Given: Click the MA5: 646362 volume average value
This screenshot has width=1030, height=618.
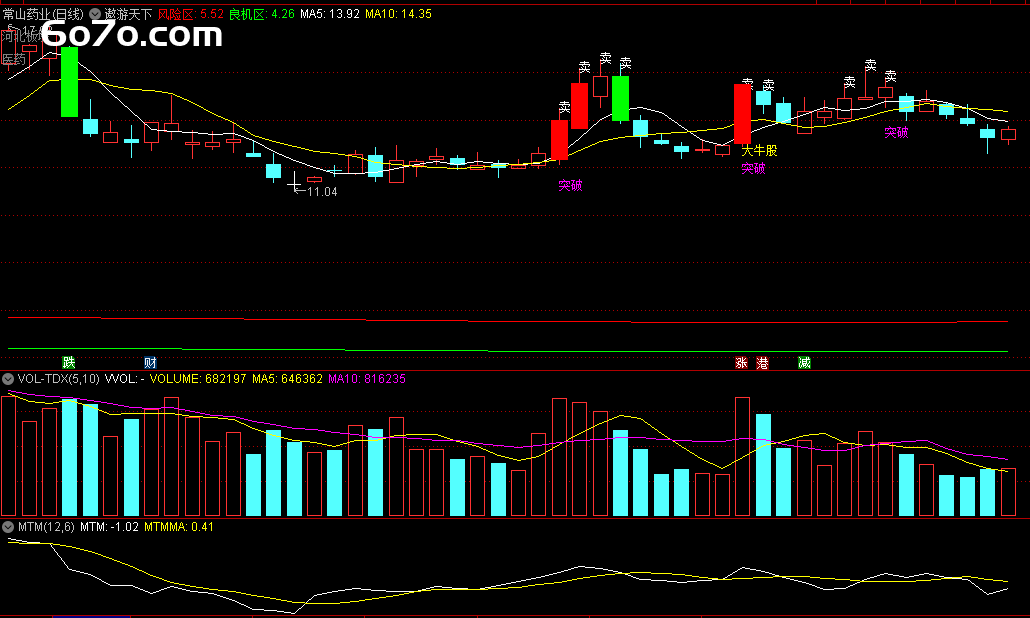Looking at the screenshot, I should pyautogui.click(x=287, y=379).
